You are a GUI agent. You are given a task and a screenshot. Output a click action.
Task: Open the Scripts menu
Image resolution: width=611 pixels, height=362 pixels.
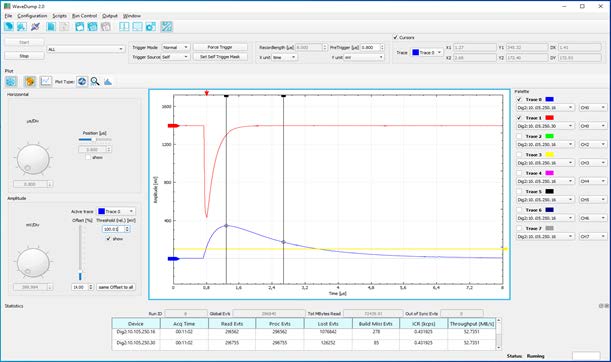click(59, 16)
